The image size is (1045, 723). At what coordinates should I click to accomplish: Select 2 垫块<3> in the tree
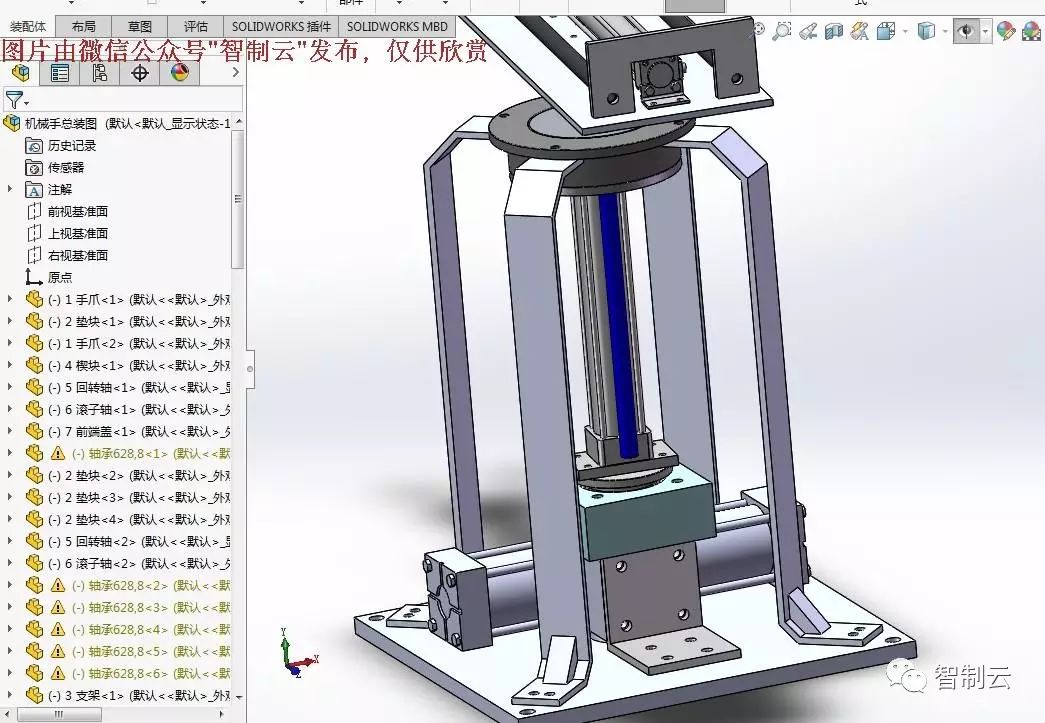point(139,498)
